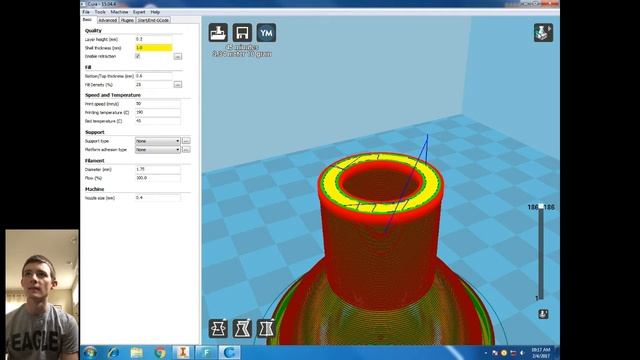Screen dimensions: 640x360
Task: Open the File menu
Action: pyautogui.click(x=86, y=12)
